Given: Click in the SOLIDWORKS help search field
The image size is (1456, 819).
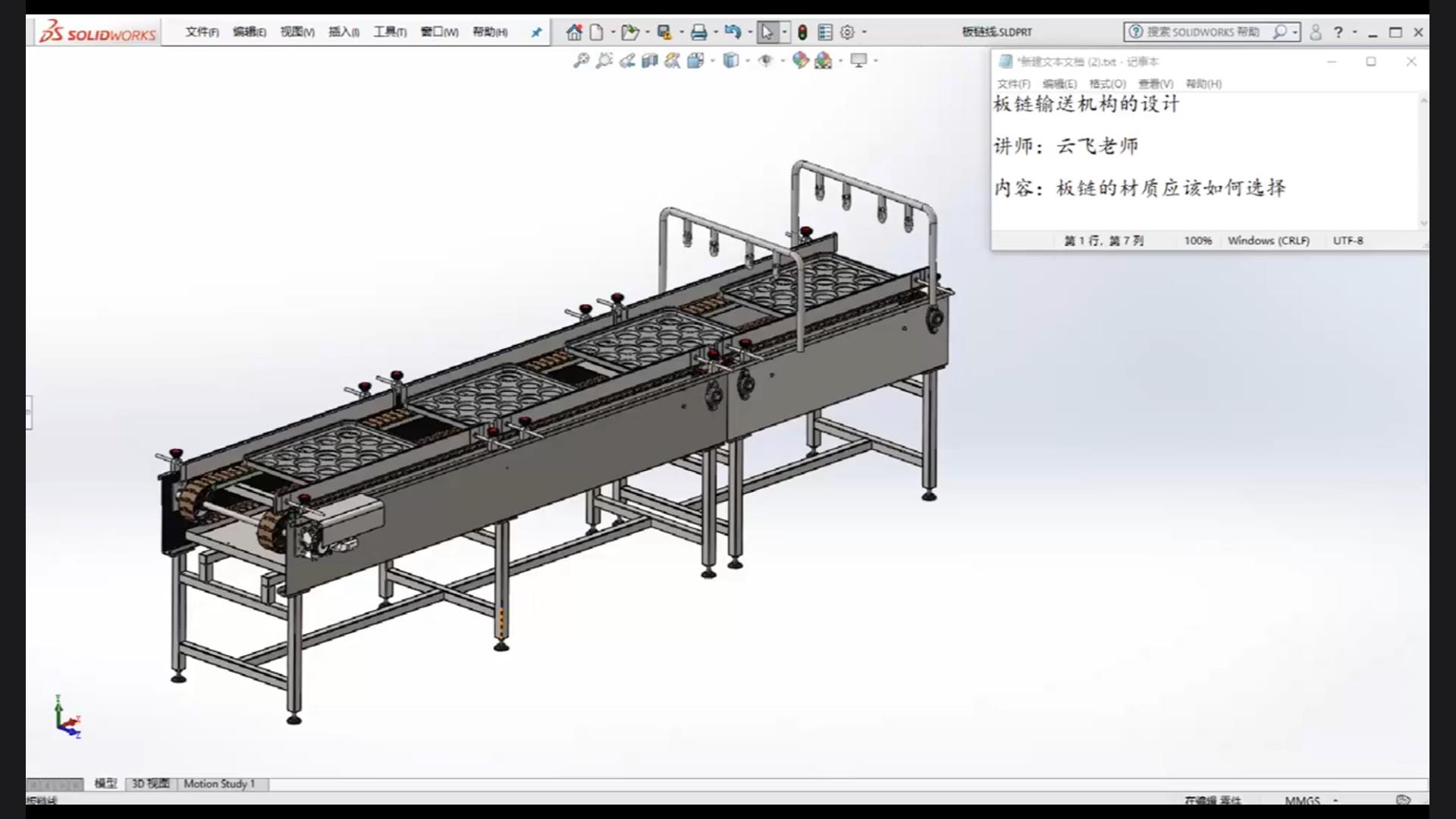Looking at the screenshot, I should [1202, 32].
